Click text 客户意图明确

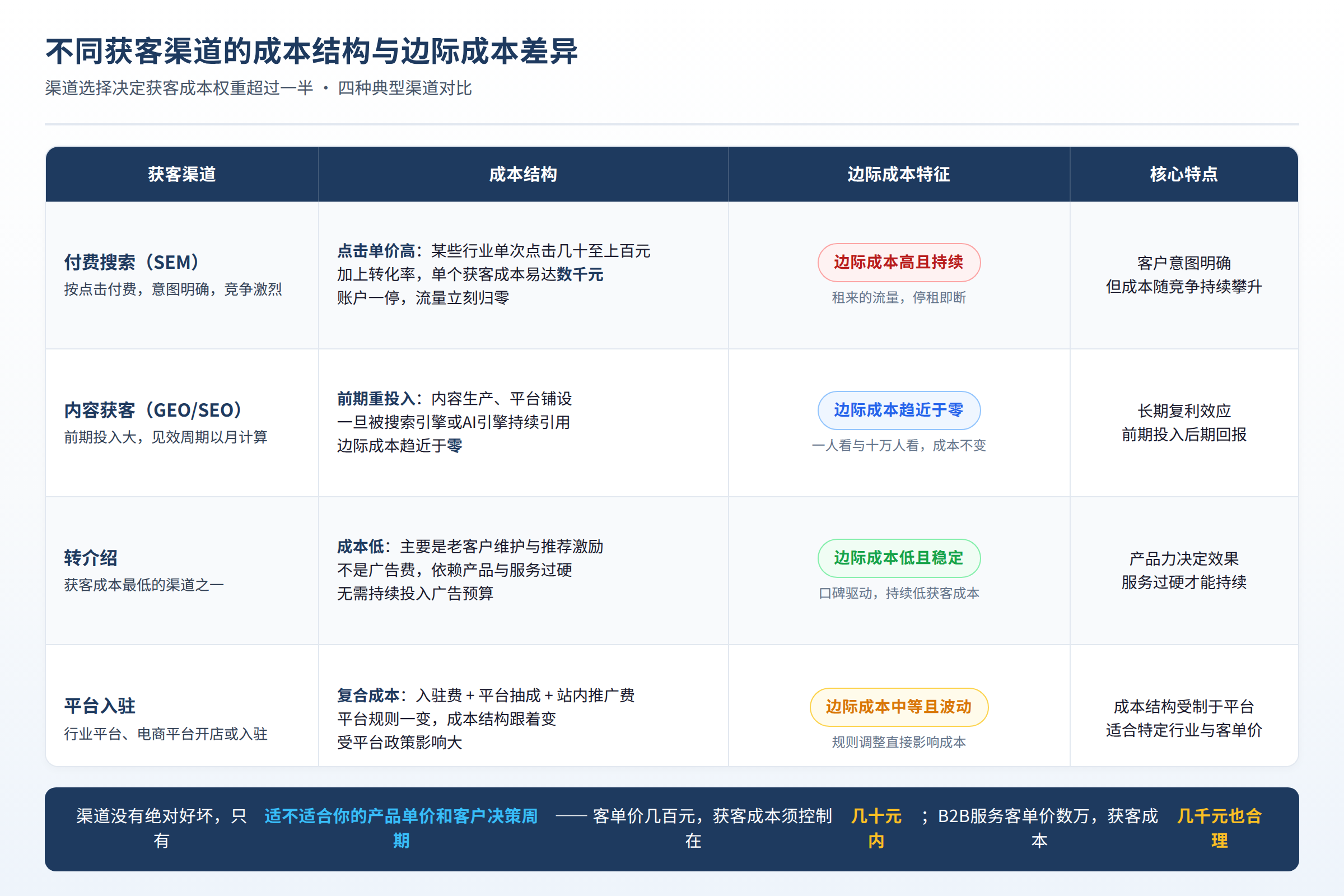[x=1183, y=263]
